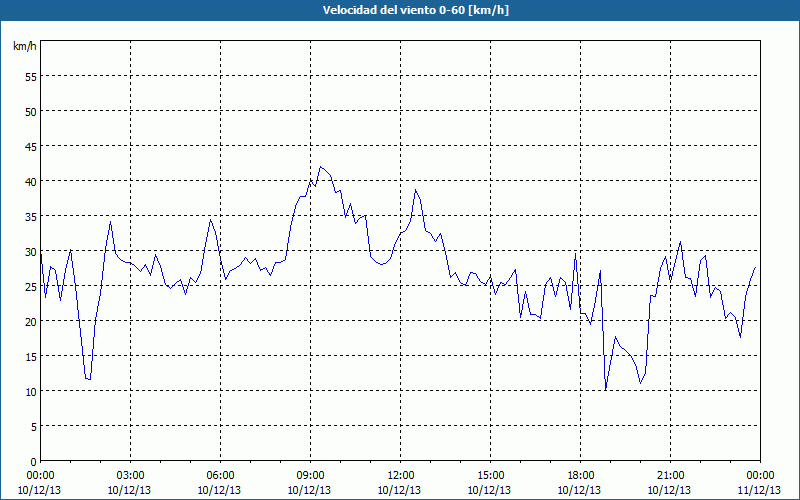The image size is (800, 500).
Task: Select the 45 value on the y-axis
Action: click(31, 147)
